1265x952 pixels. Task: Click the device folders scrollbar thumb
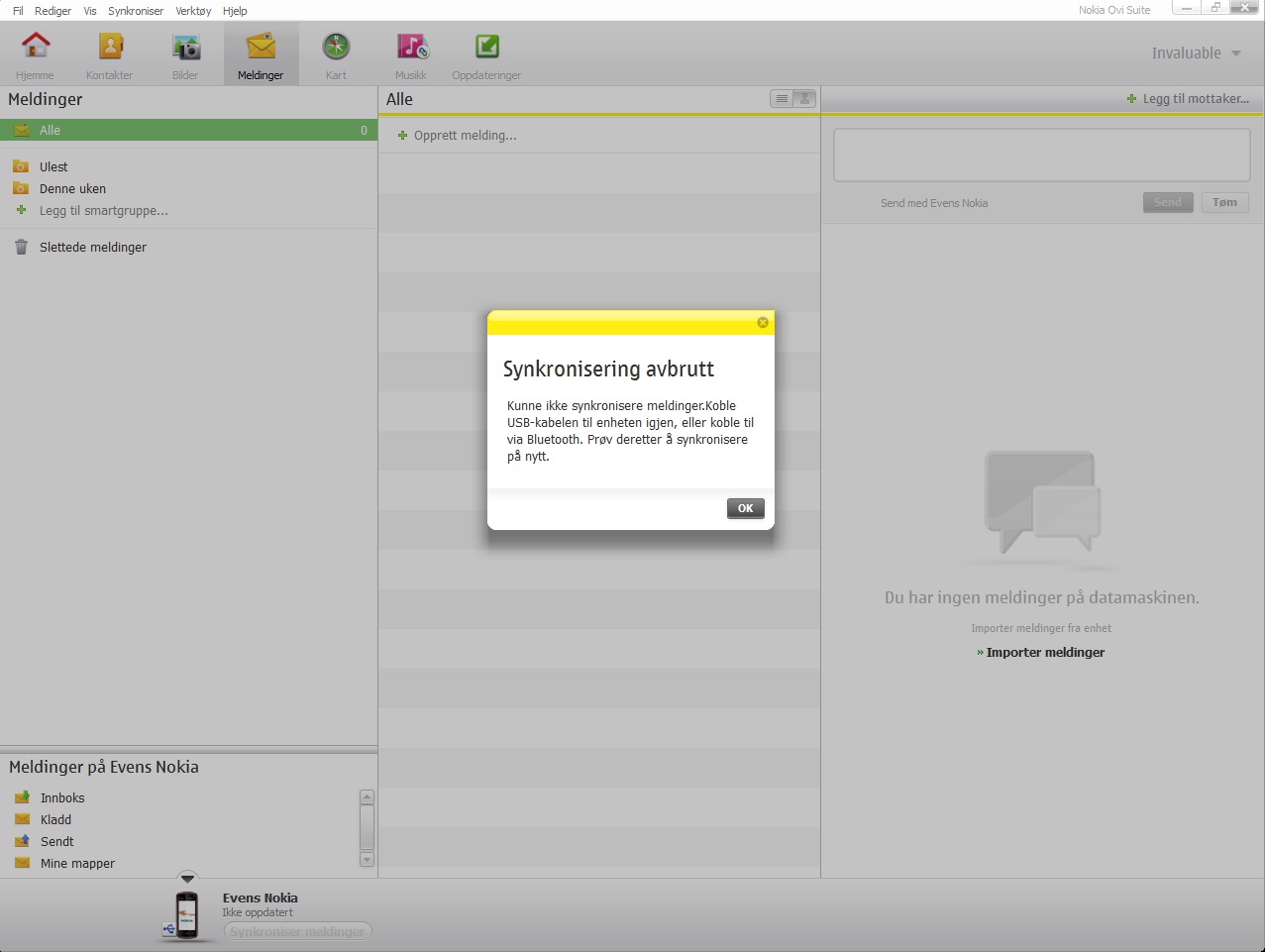(x=367, y=827)
